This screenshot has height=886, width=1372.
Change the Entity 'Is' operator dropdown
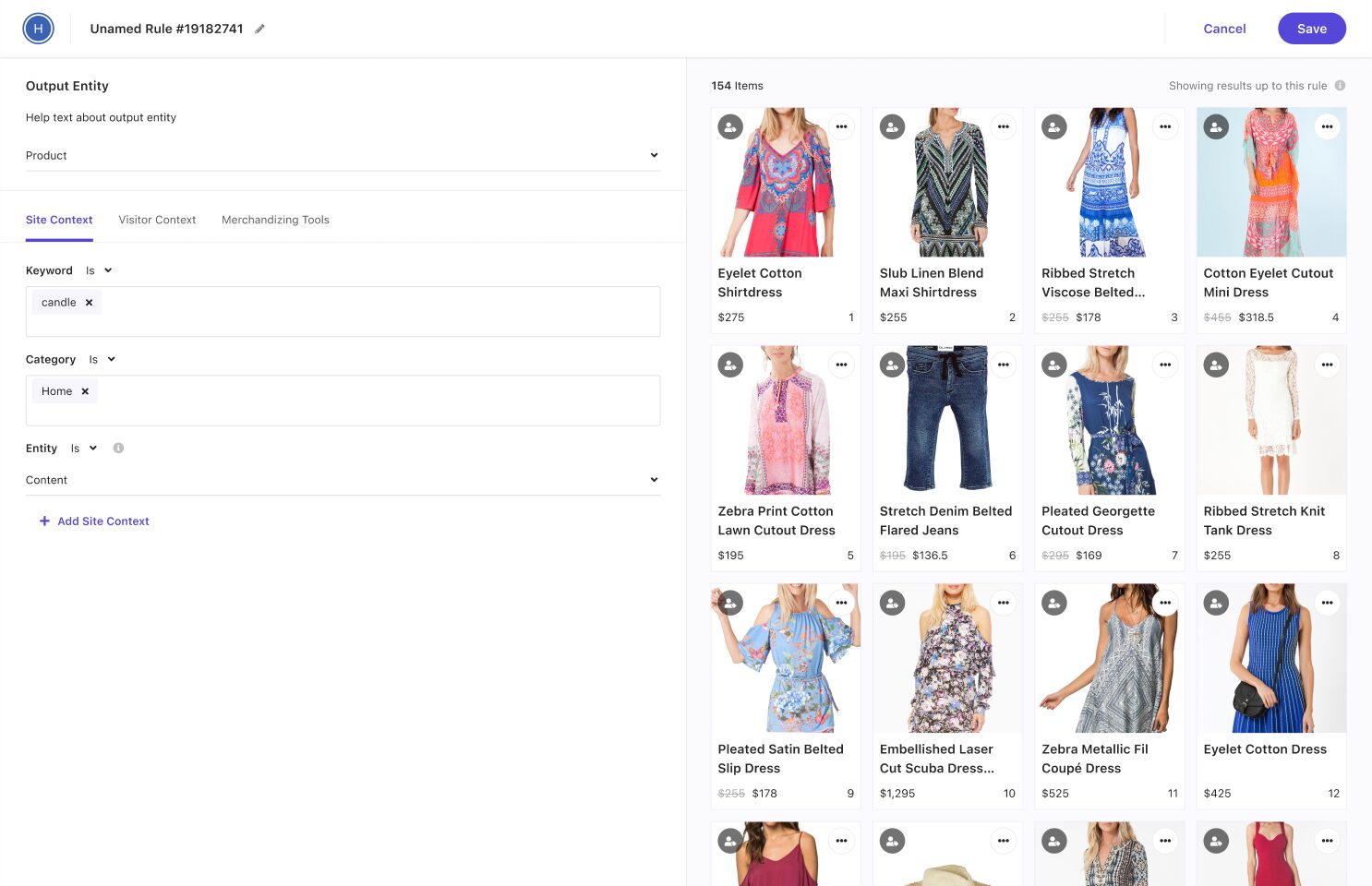84,448
